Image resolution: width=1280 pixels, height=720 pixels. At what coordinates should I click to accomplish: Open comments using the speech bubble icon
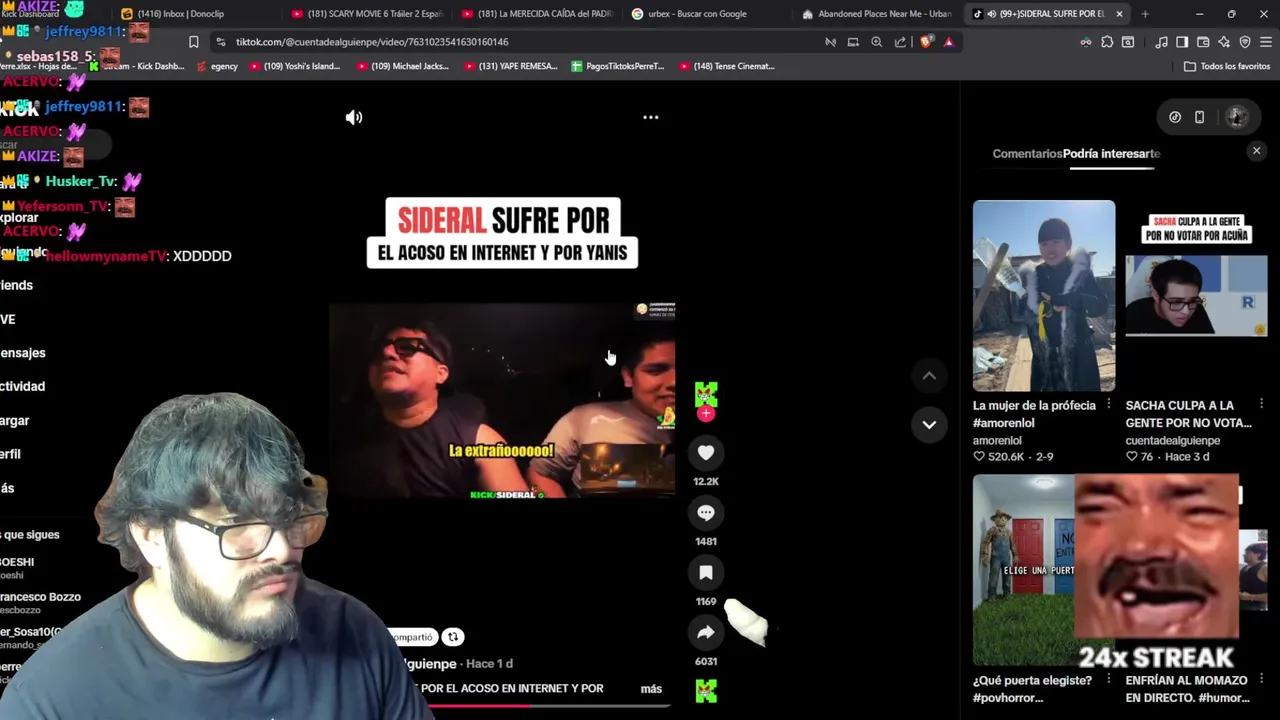point(706,513)
